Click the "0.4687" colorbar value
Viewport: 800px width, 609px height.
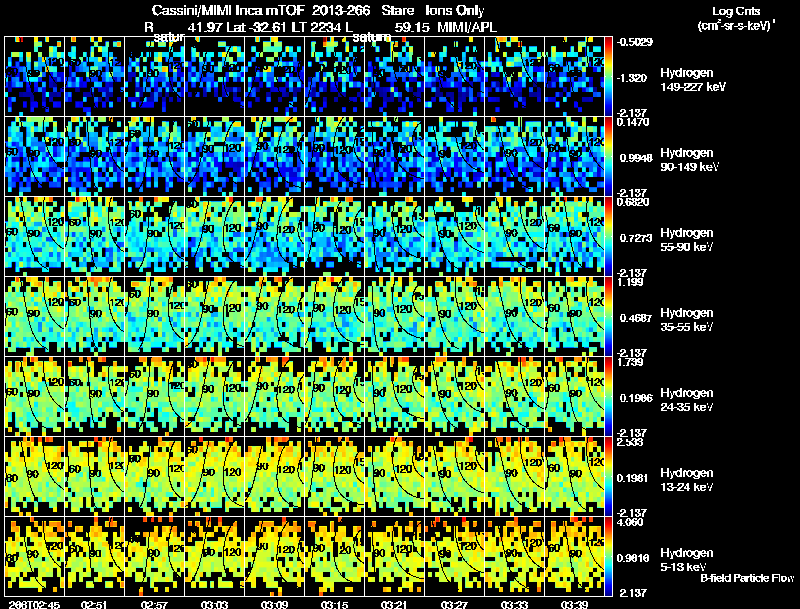point(636,318)
